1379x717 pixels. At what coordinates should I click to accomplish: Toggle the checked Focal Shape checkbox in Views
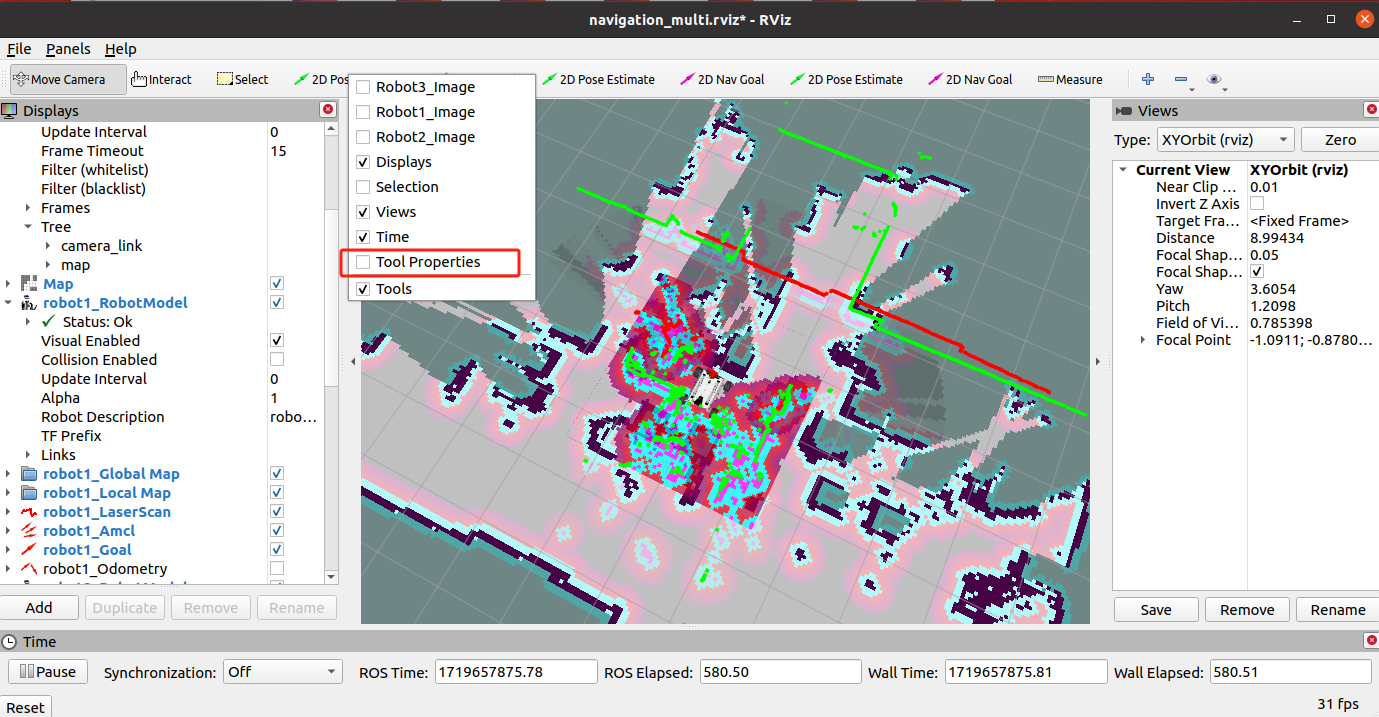pos(1257,272)
